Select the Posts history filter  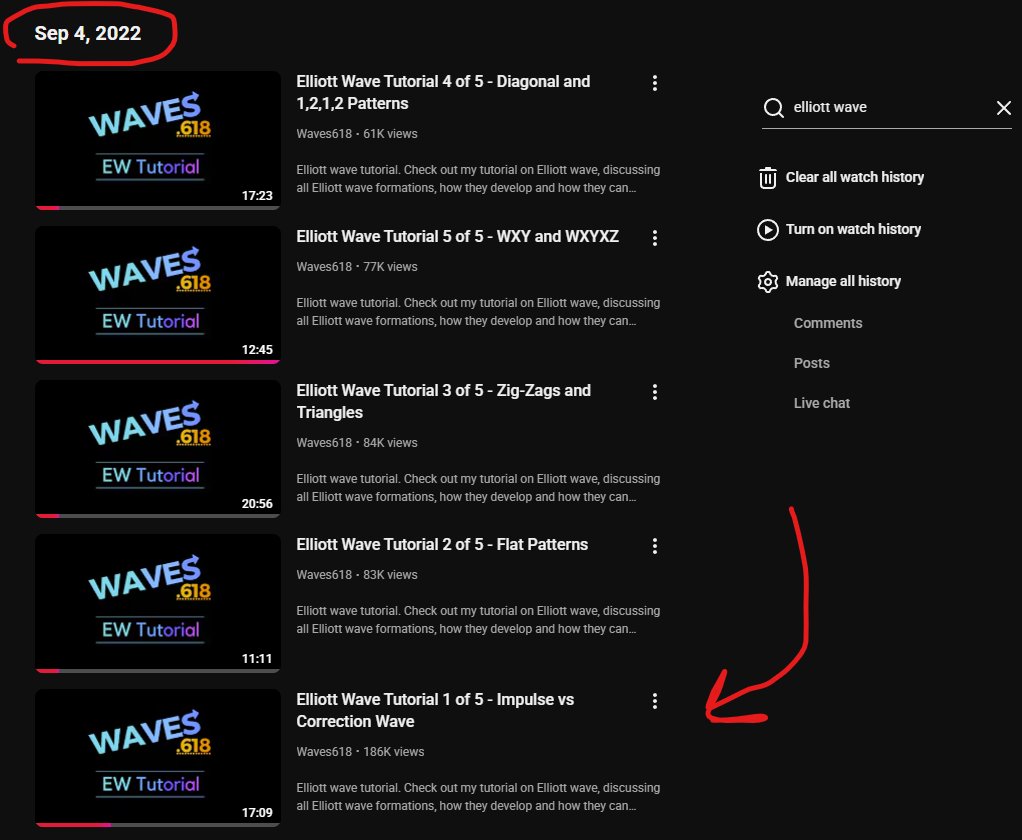coord(811,363)
